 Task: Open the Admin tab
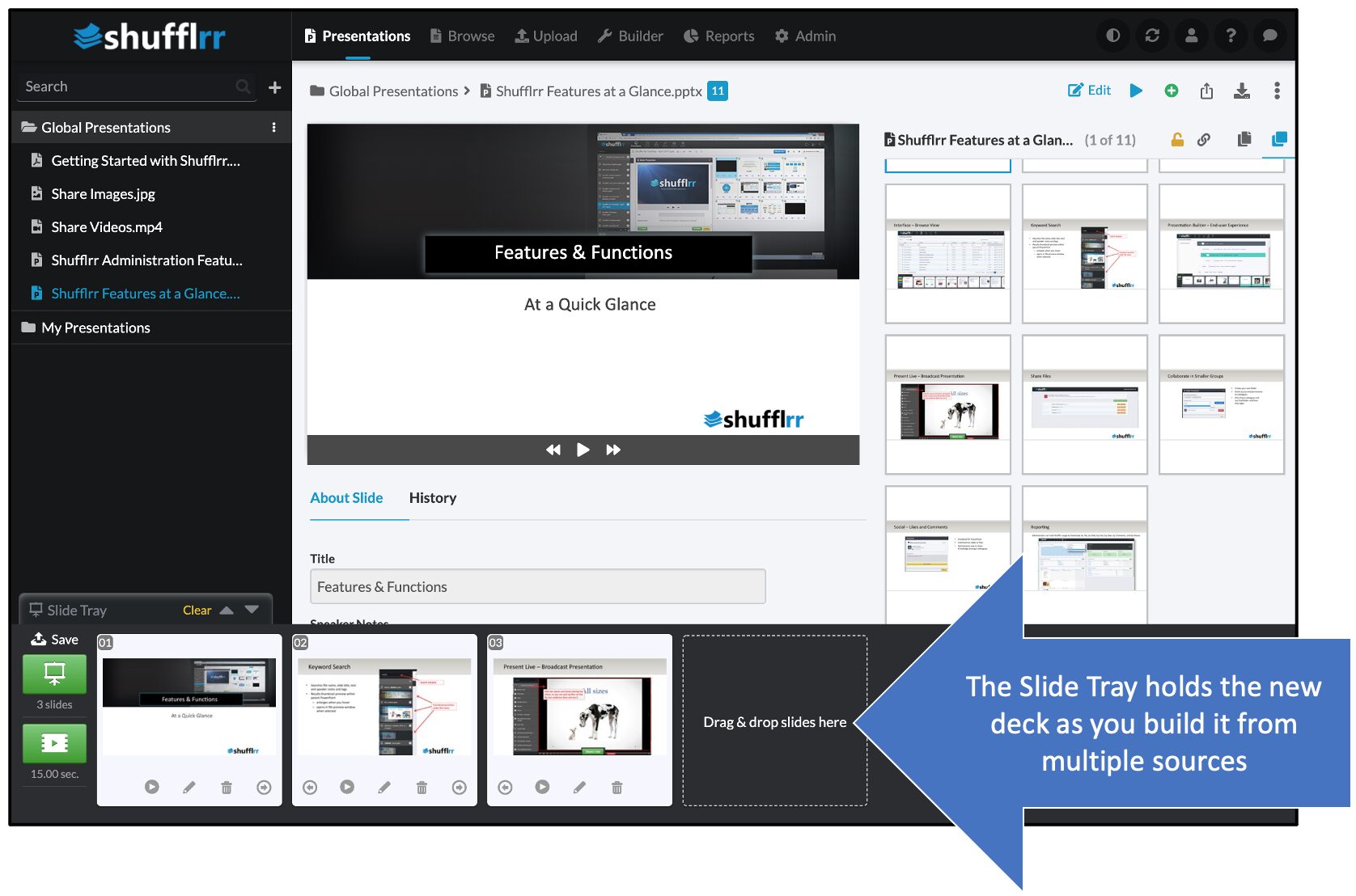tap(805, 36)
